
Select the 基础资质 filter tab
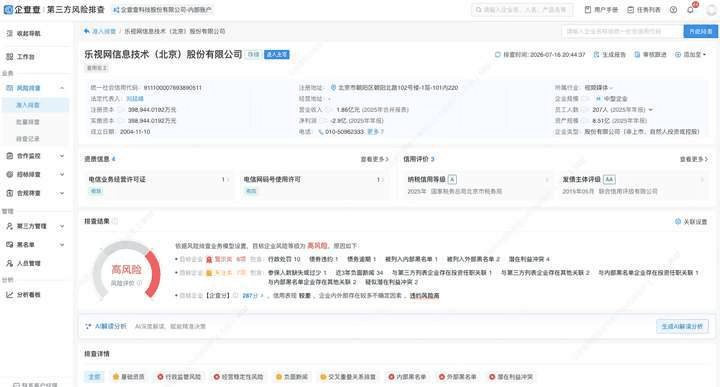(129, 377)
